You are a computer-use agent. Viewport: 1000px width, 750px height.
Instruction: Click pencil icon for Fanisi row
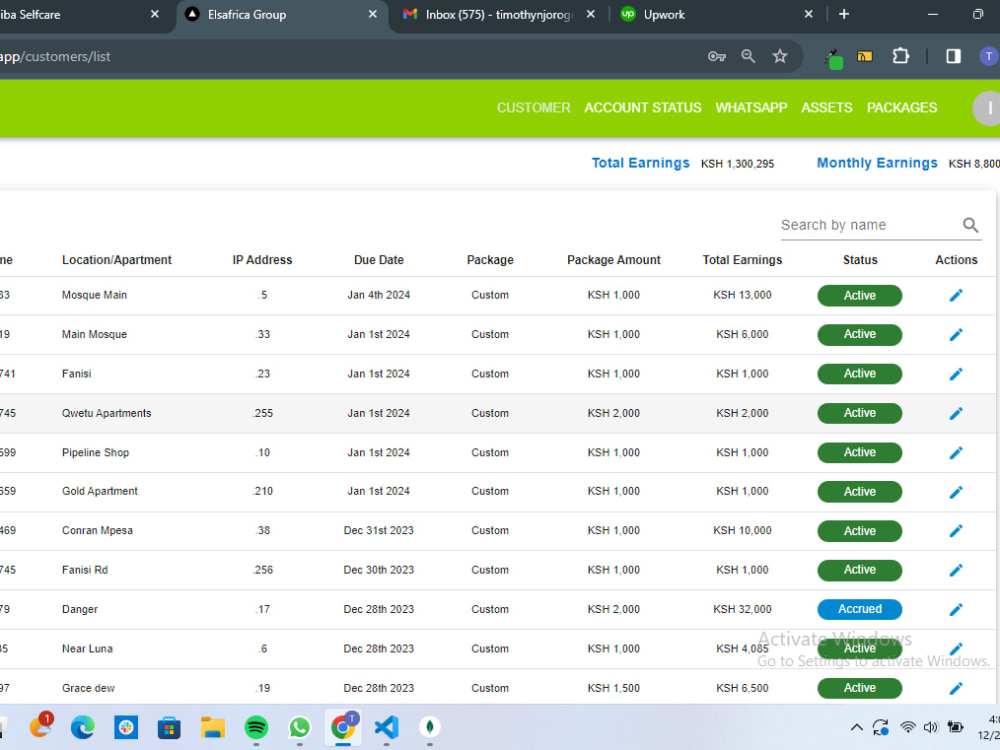[x=955, y=374]
